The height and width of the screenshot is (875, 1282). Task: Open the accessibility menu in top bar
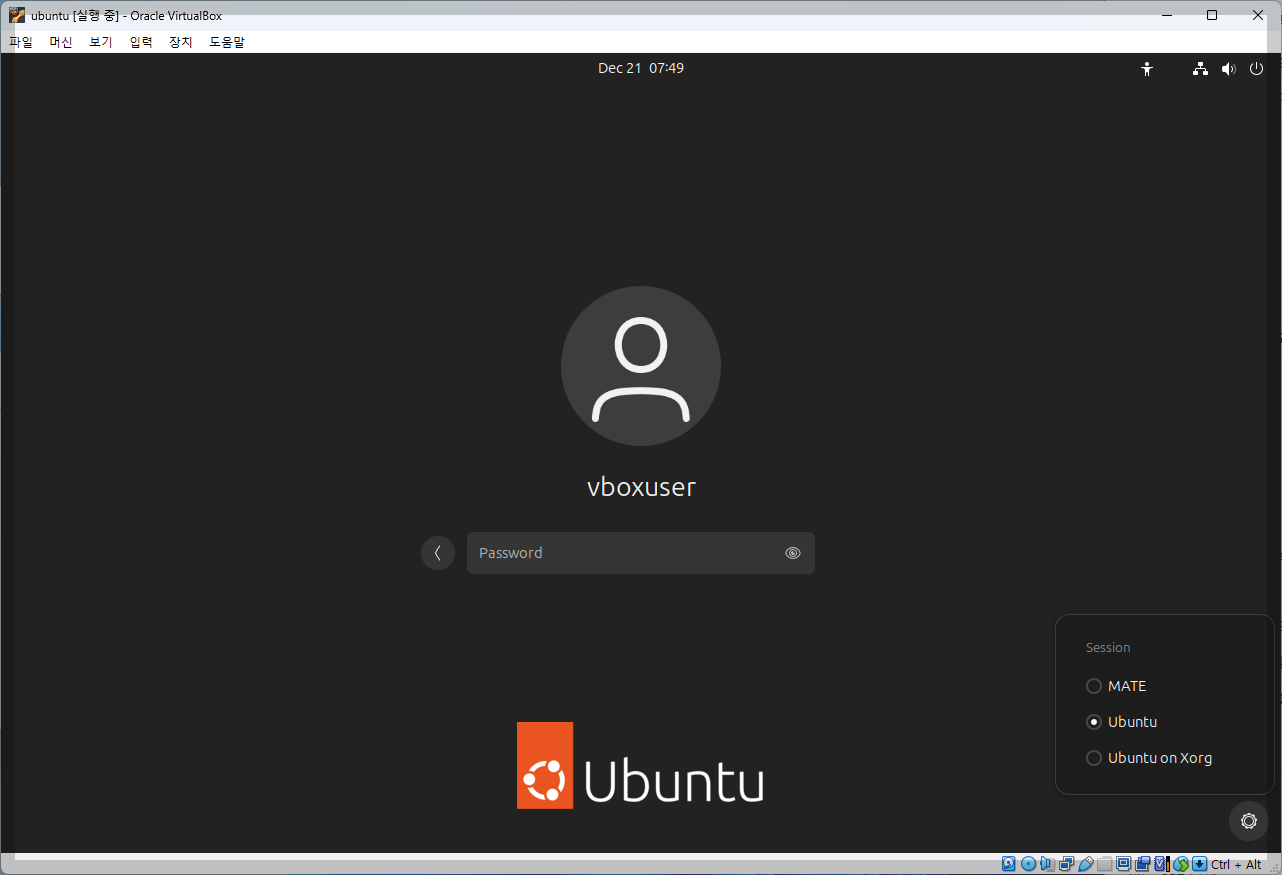[1147, 69]
